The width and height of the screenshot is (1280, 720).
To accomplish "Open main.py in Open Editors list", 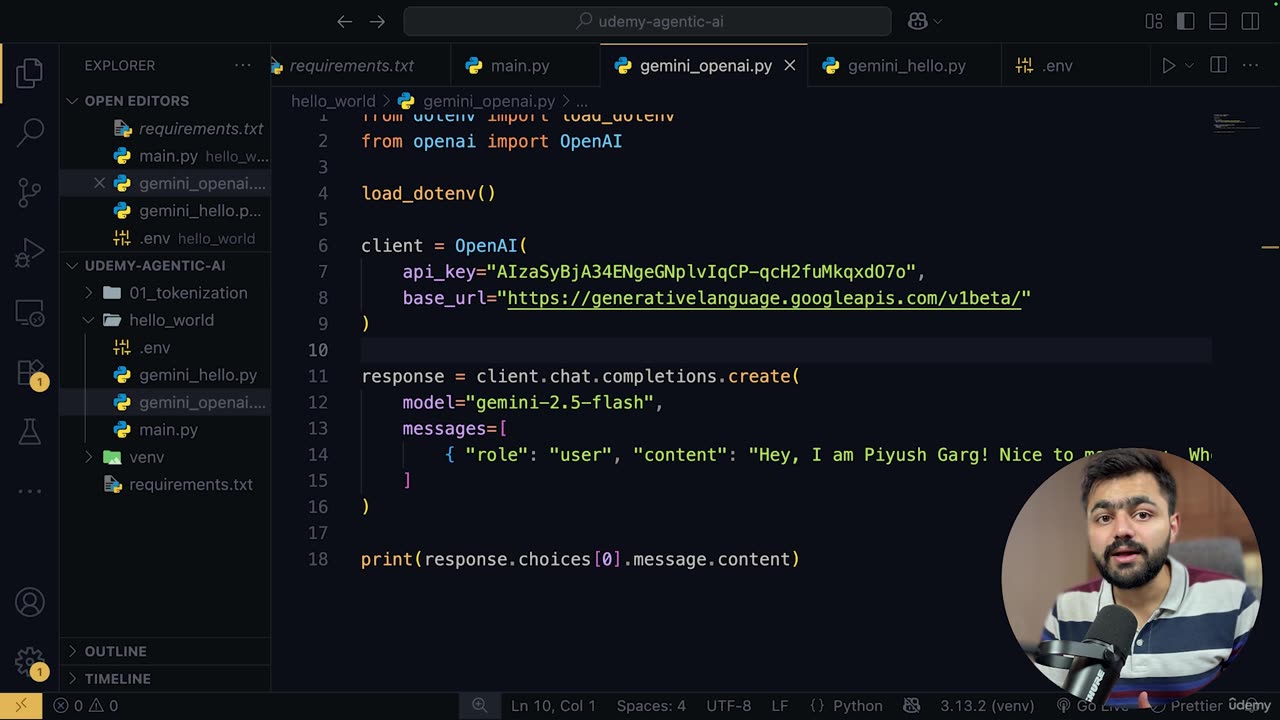I will pos(167,156).
